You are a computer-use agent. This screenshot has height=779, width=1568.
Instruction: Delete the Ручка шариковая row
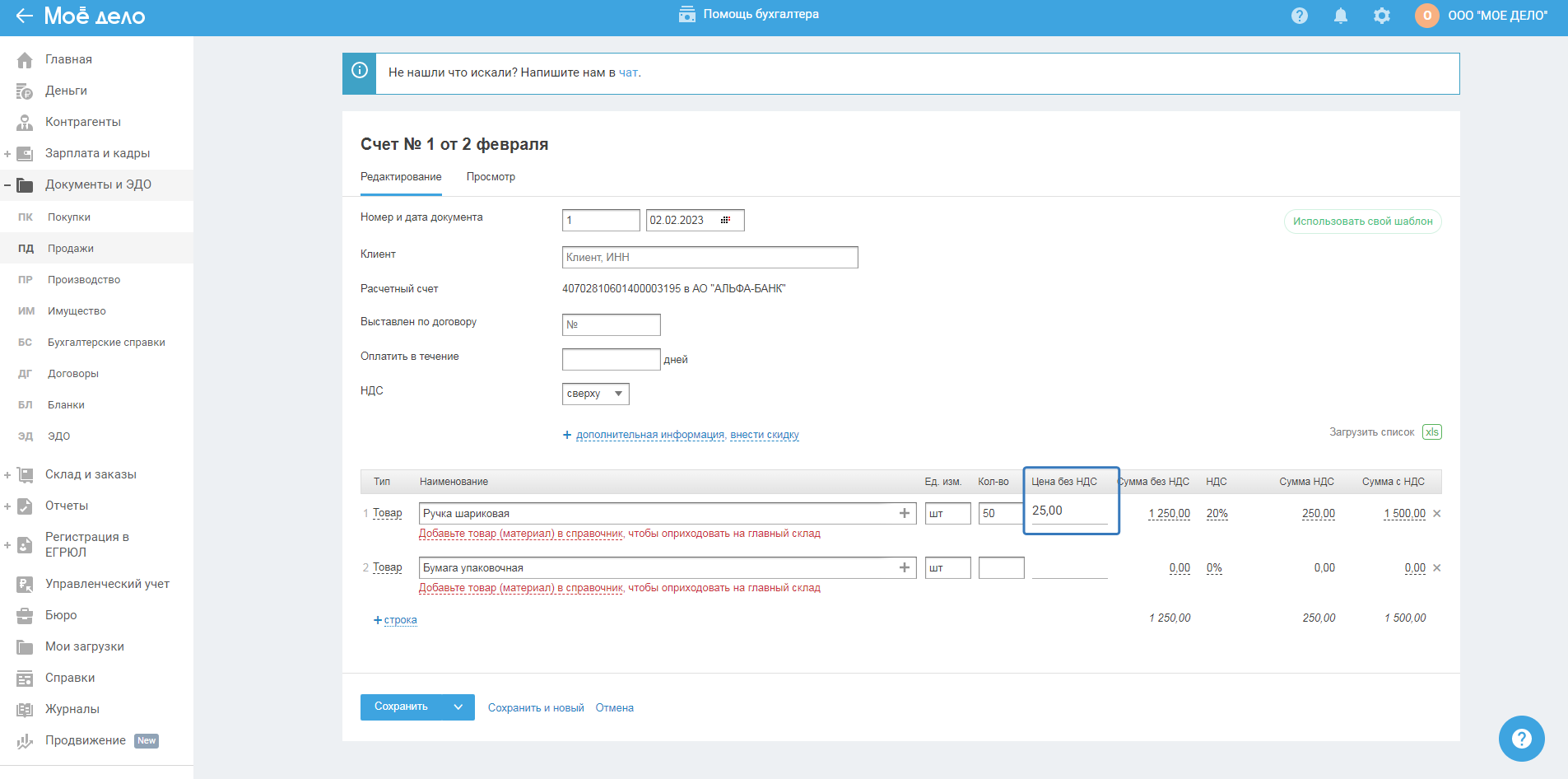pos(1437,514)
